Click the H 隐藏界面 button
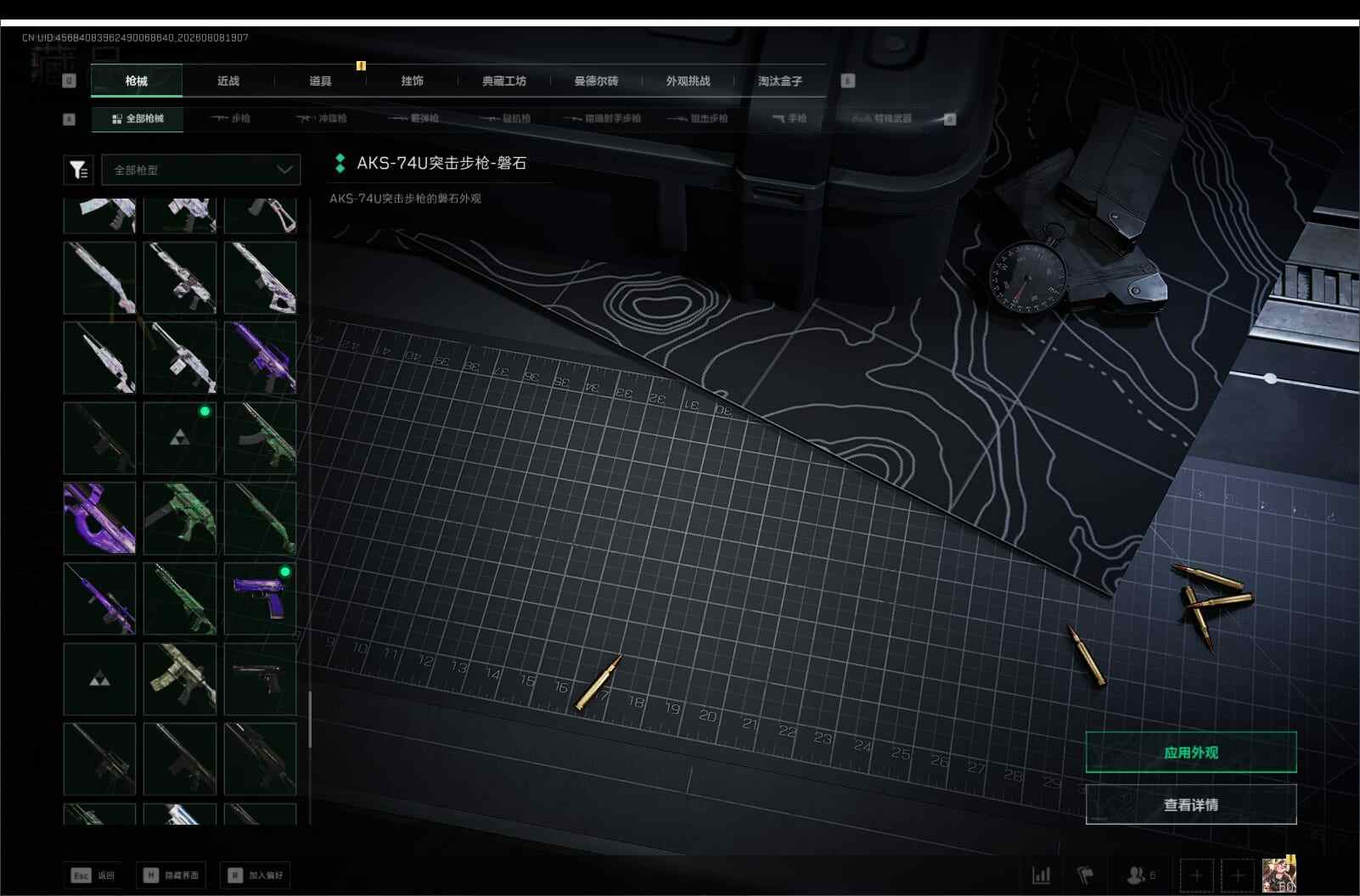This screenshot has width=1360, height=896. [171, 875]
